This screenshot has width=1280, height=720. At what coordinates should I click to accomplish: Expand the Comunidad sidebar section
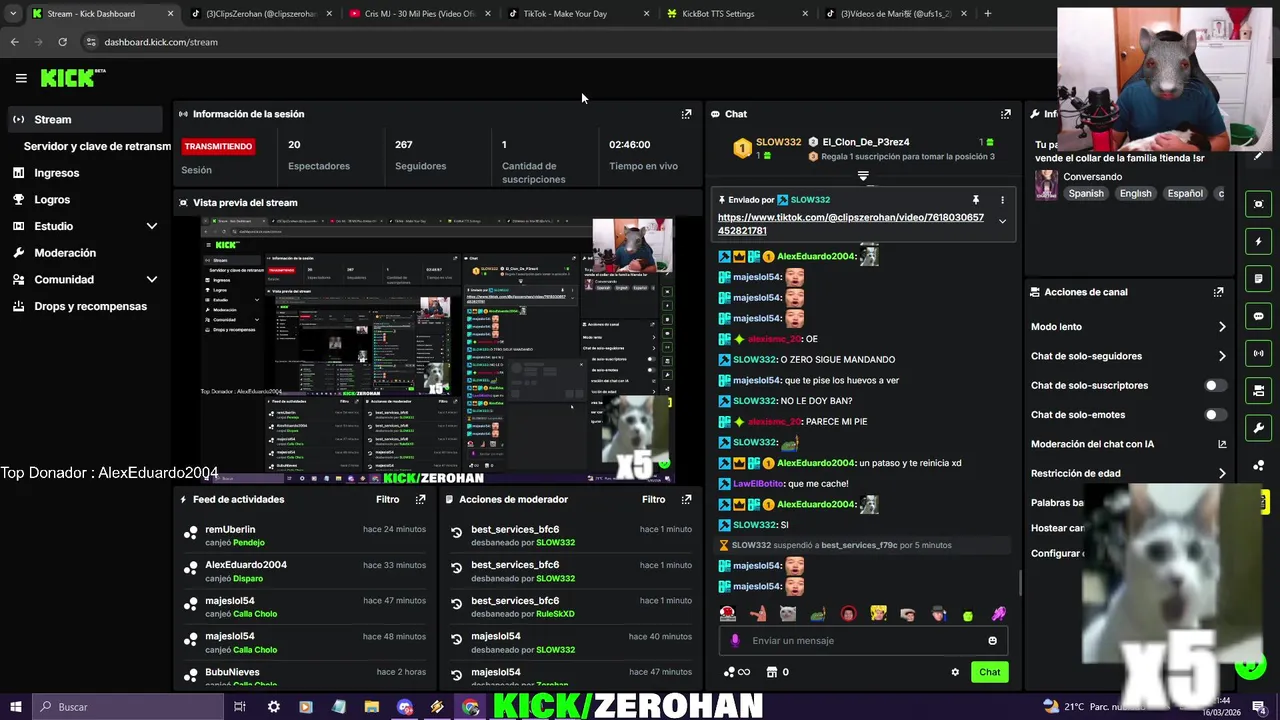[152, 280]
